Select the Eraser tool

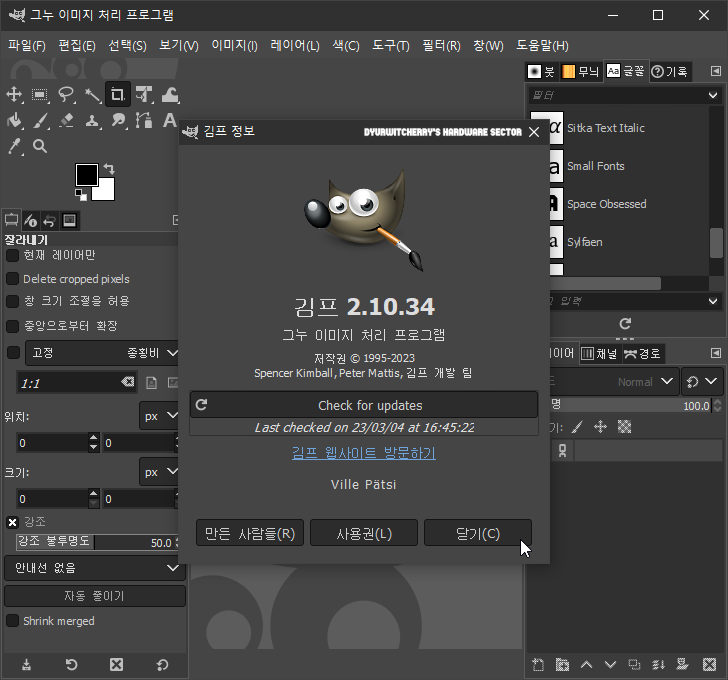coord(66,121)
